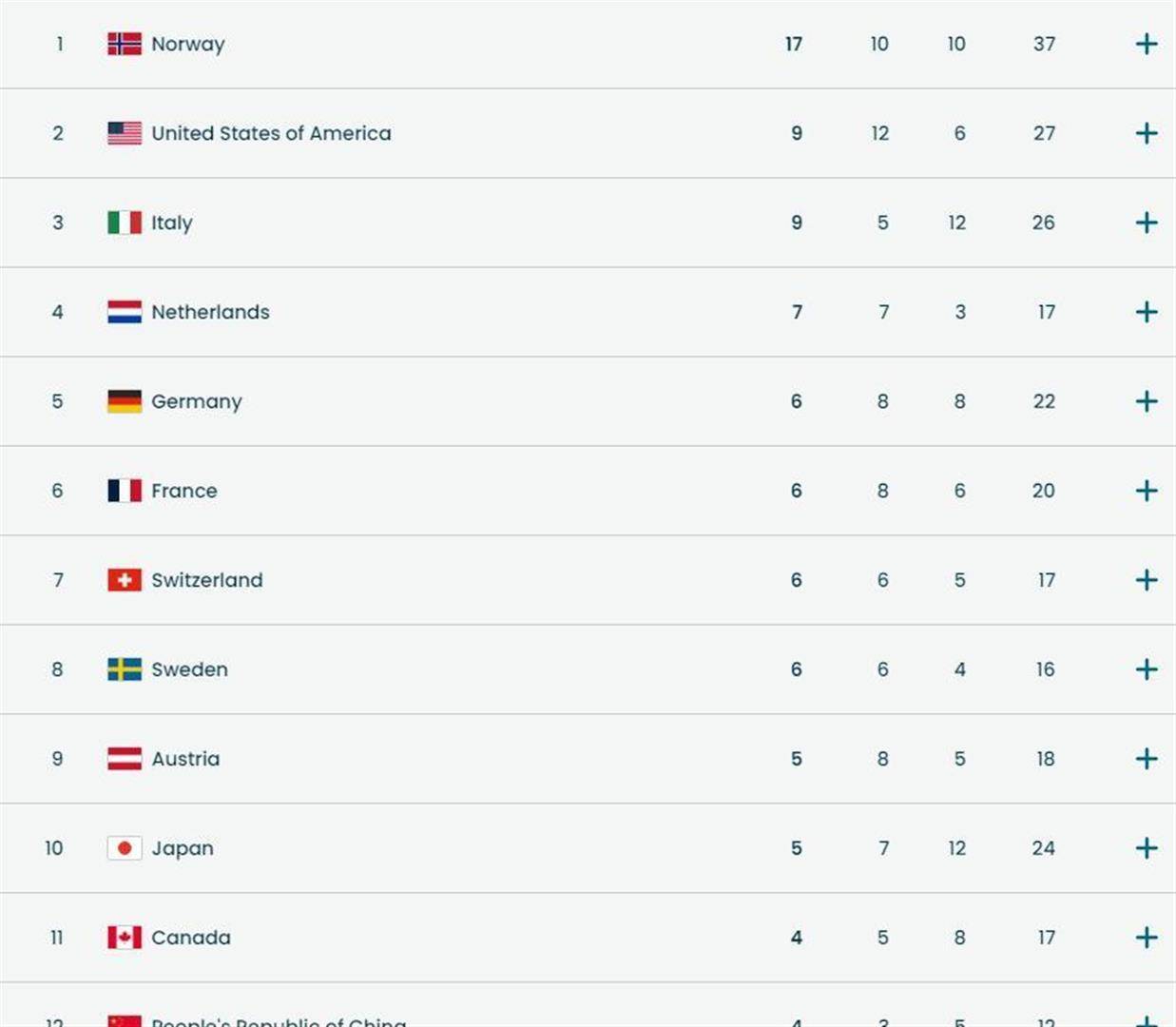This screenshot has height=1027, width=1176.
Task: Expand the Germany row plus button
Action: coord(1147,401)
